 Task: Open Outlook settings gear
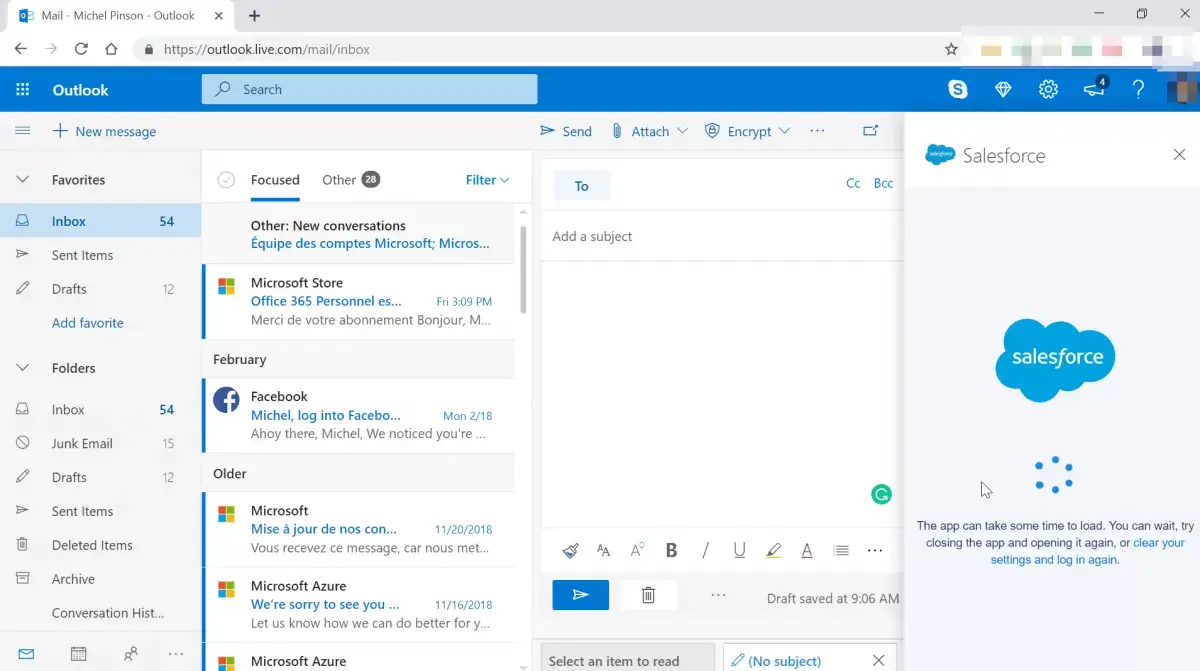coord(1048,90)
